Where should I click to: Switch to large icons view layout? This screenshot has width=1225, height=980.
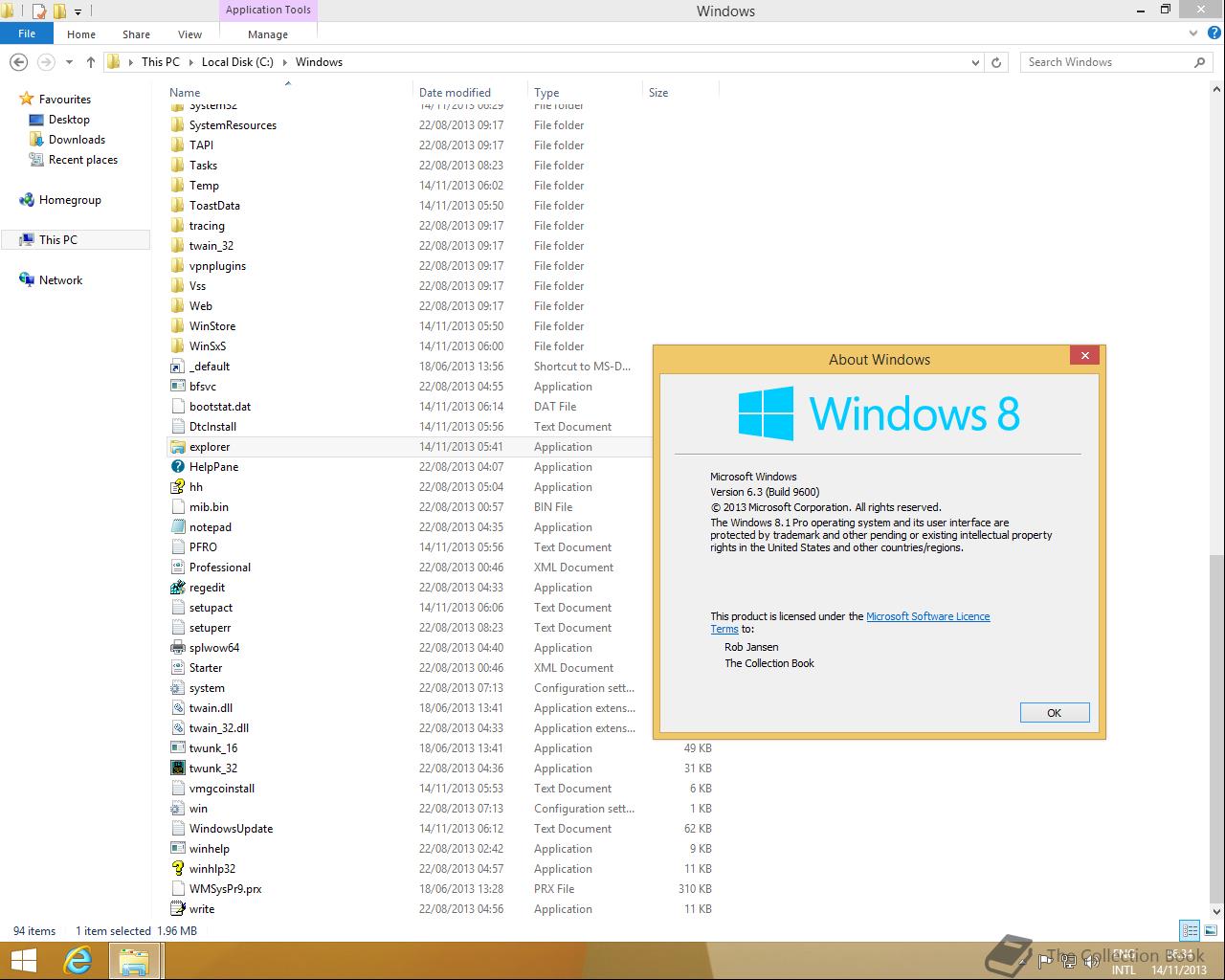tap(1211, 930)
